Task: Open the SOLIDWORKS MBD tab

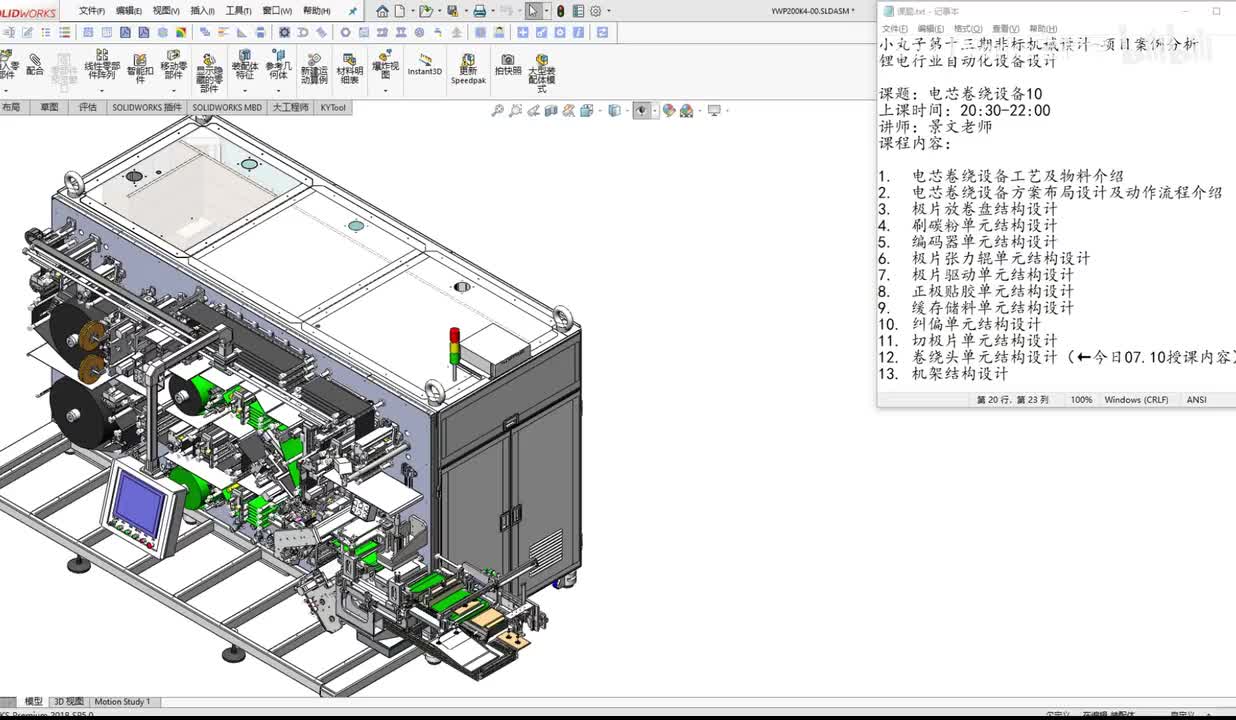Action: click(x=227, y=107)
